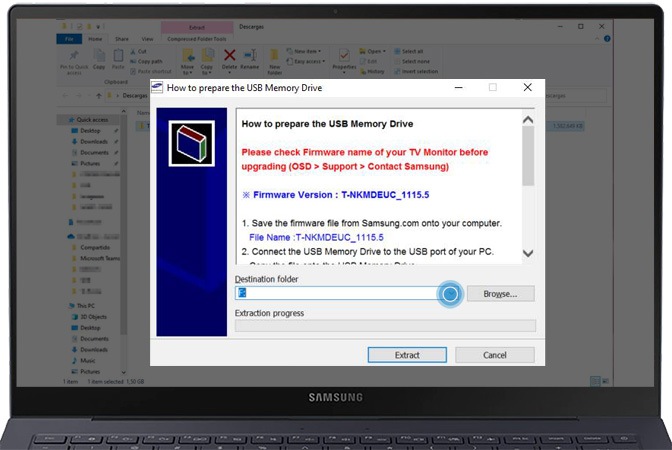
Task: Select the Compressed Folder Tools tab
Action: point(197,39)
